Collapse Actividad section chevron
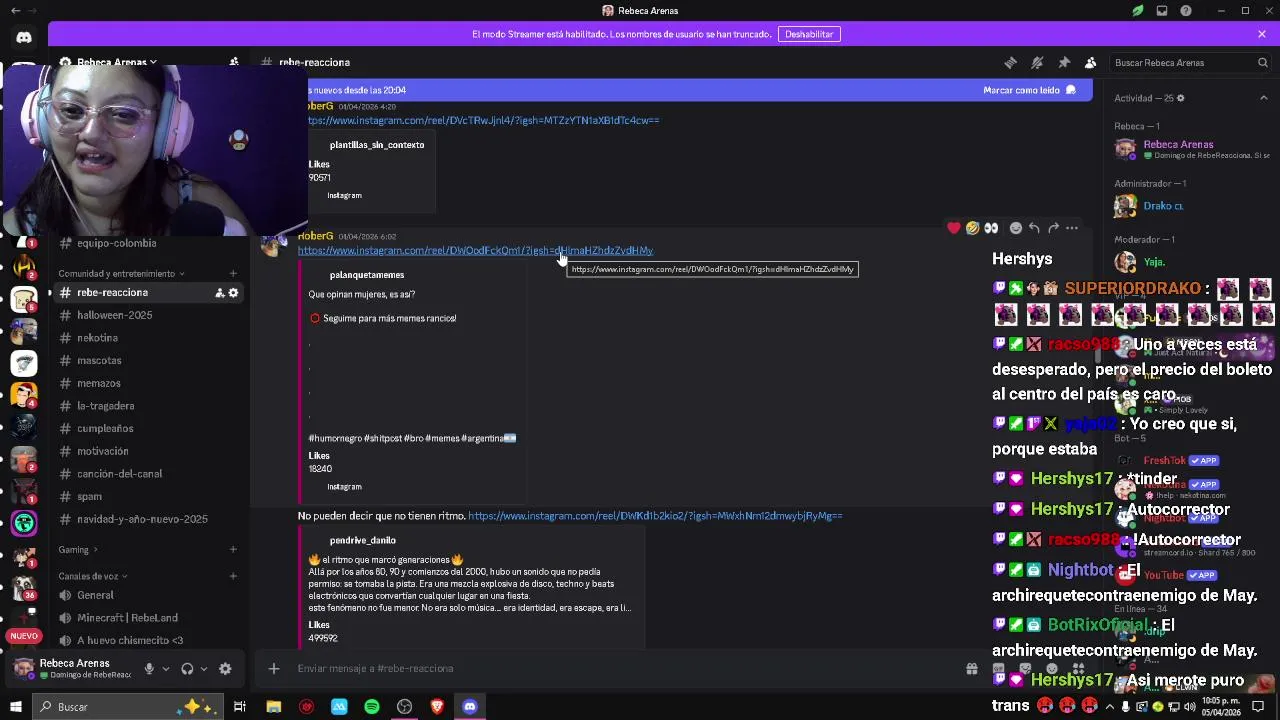Screen dimensions: 1280x720 tap(1263, 98)
